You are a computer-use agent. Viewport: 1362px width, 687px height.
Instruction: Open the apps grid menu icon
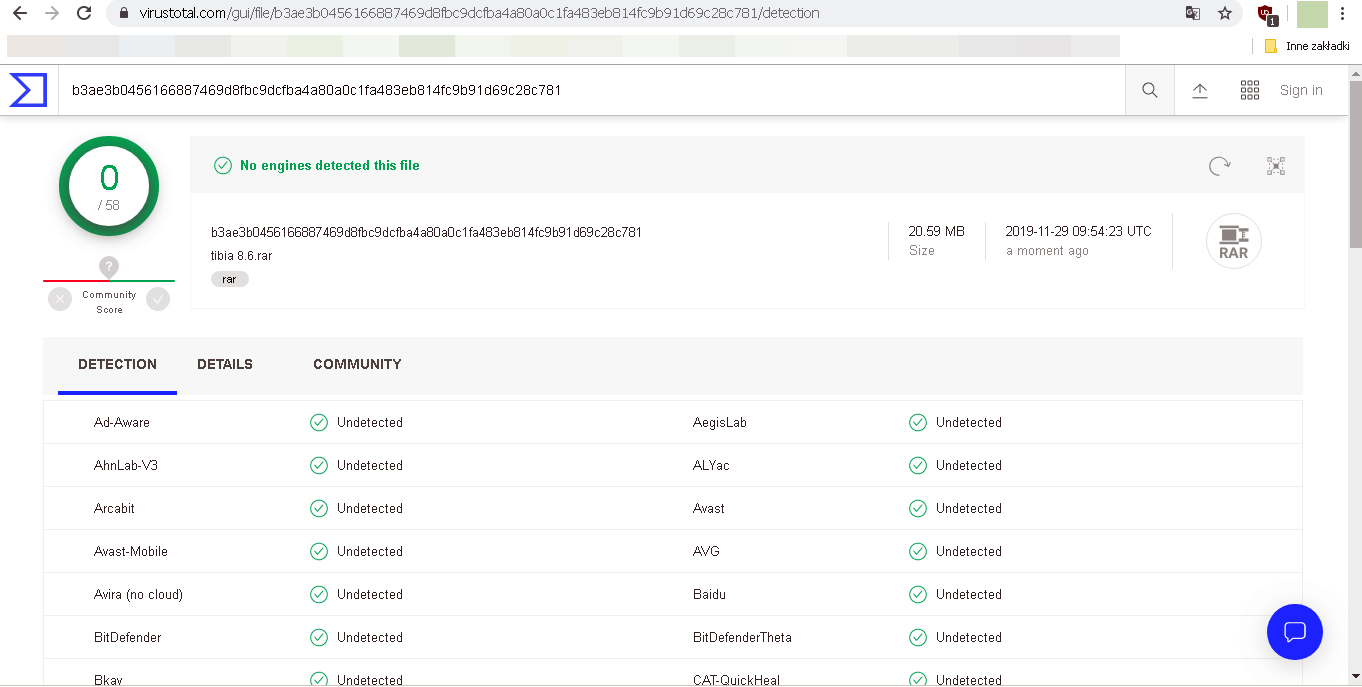coord(1249,90)
